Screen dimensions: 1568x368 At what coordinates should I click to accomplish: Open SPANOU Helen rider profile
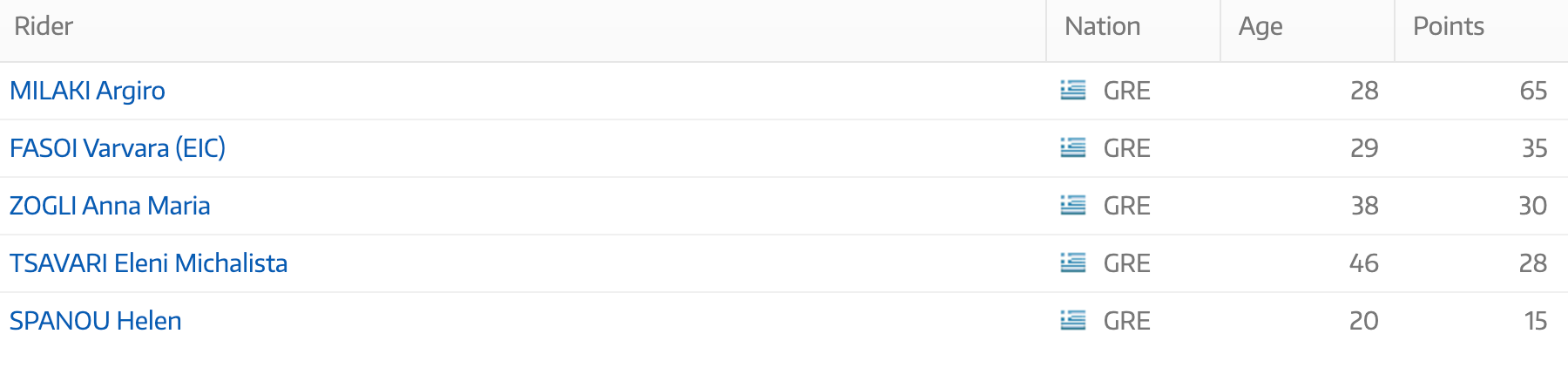point(95,321)
